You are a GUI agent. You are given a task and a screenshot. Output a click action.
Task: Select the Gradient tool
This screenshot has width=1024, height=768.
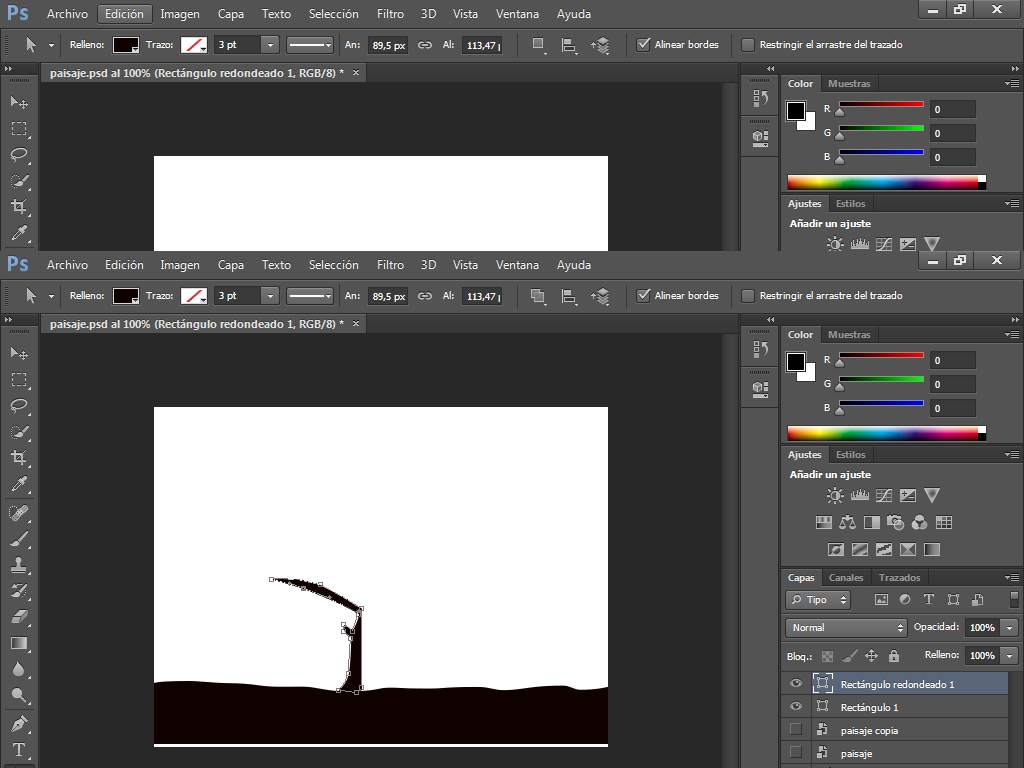pos(19,643)
